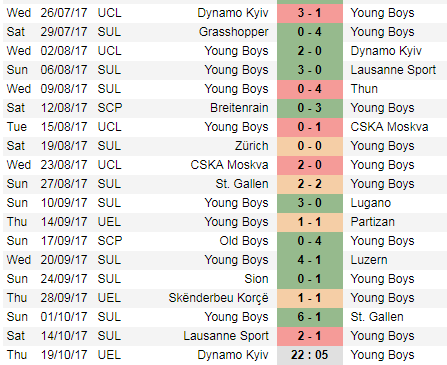The height and width of the screenshot is (365, 447).
Task: Click Sion team name
Action: [256, 279]
